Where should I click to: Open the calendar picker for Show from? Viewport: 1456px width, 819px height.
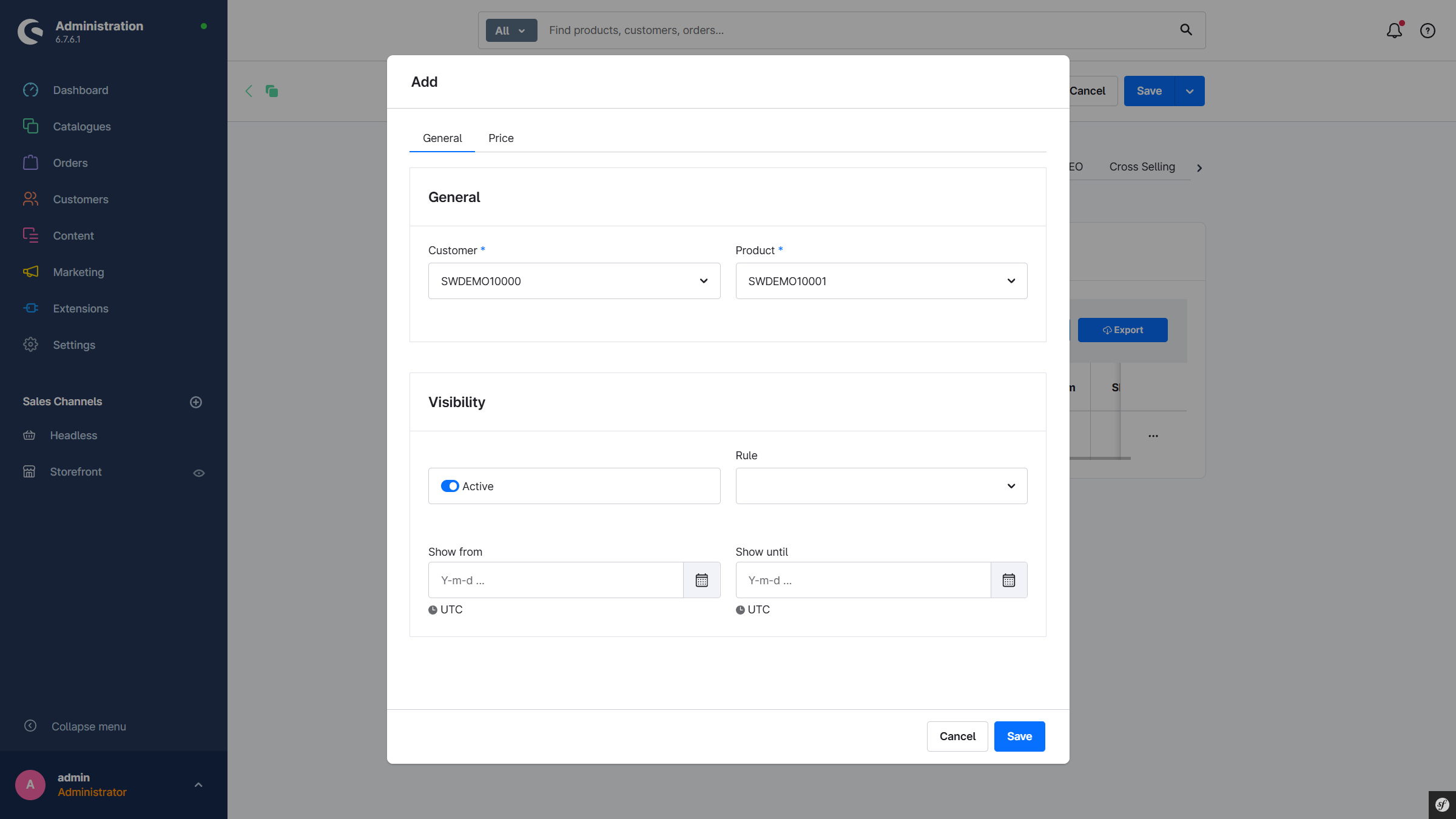tap(701, 580)
